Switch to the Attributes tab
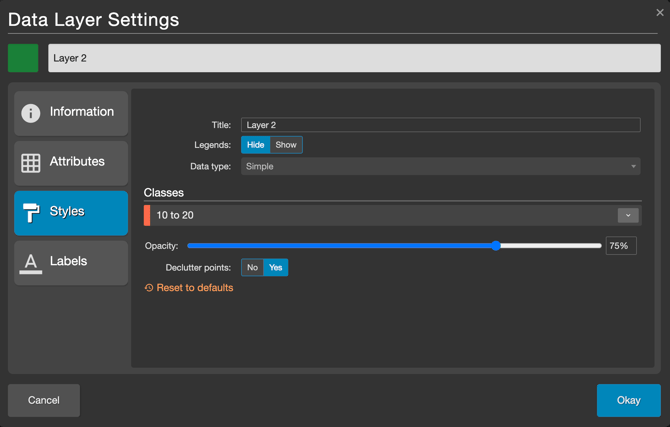670x427 pixels. [71, 162]
